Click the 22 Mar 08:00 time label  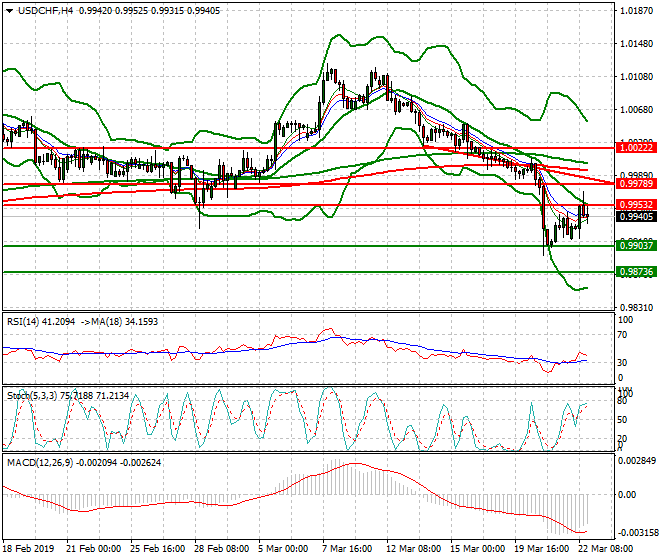[x=605, y=549]
